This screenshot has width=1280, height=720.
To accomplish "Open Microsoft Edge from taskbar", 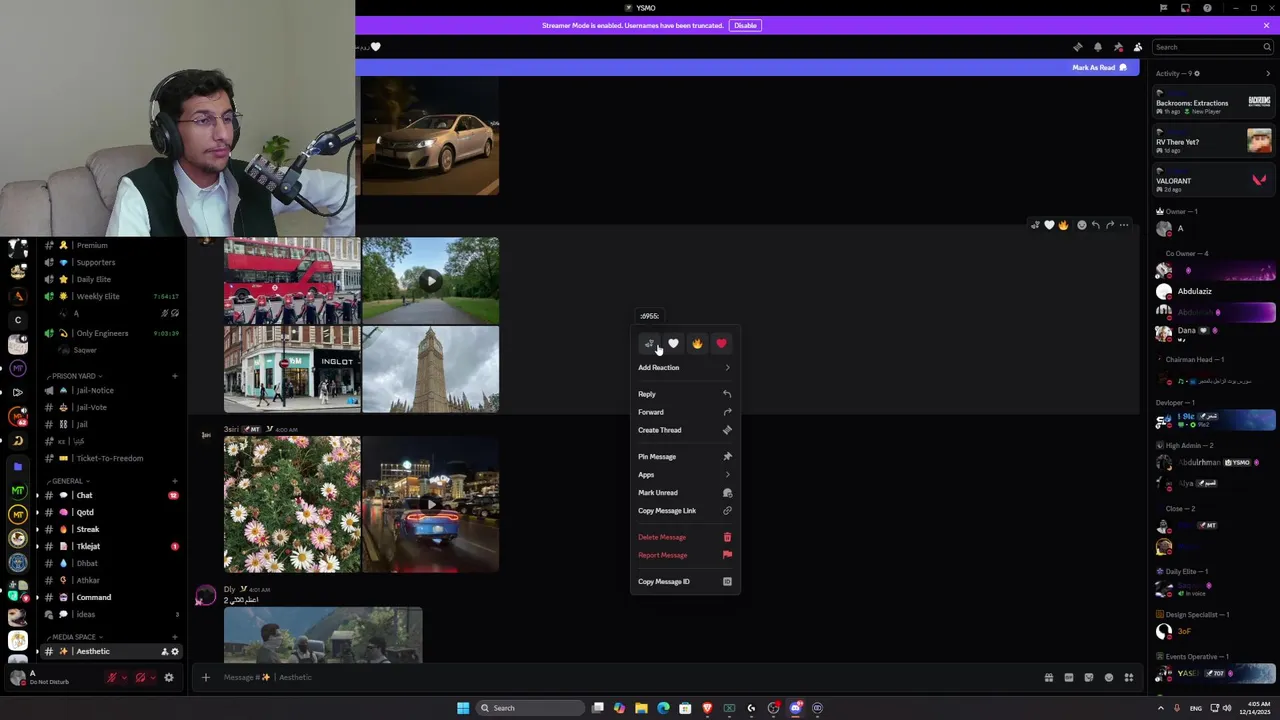I will click(663, 708).
